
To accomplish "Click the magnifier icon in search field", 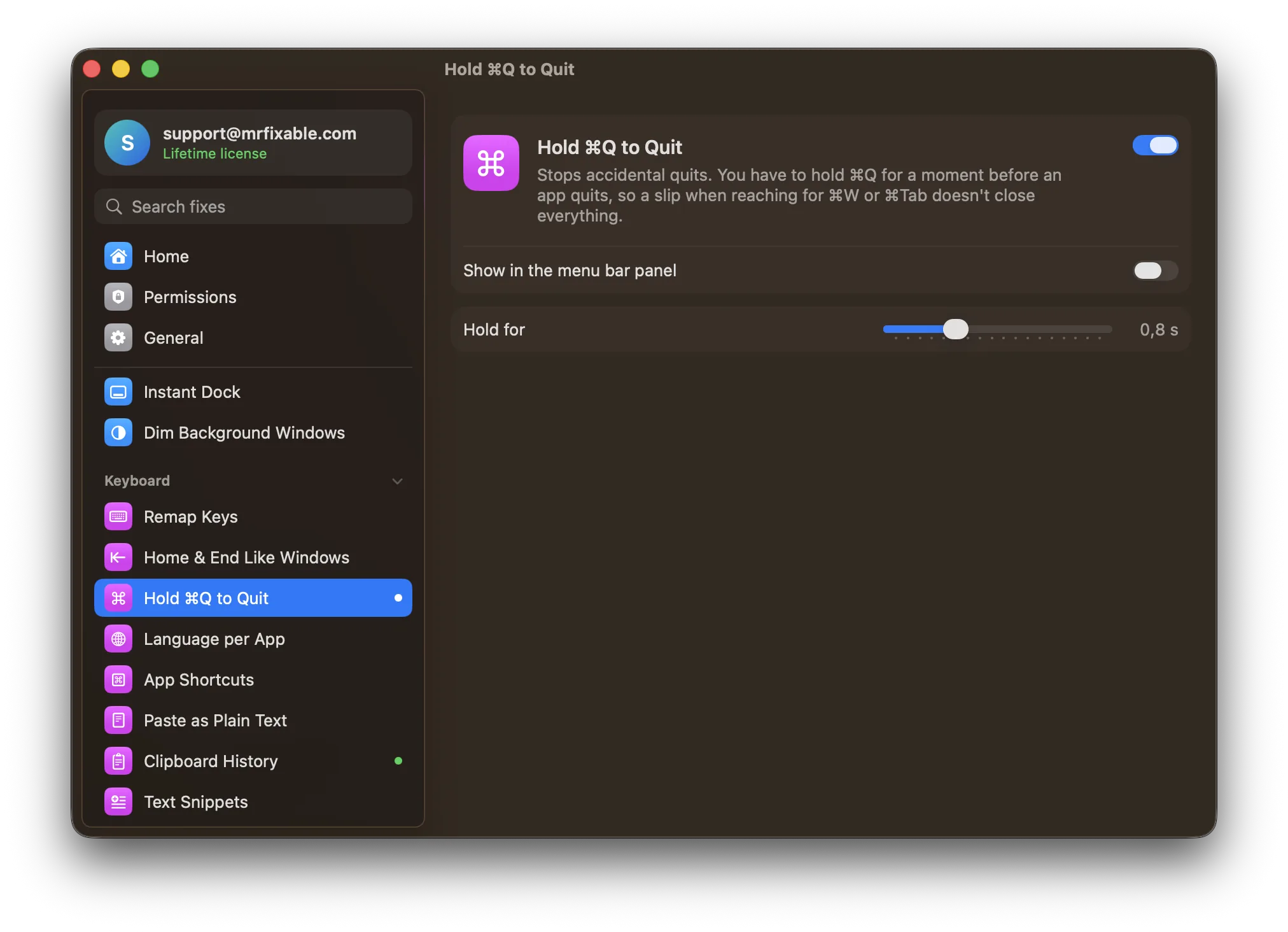I will point(114,207).
